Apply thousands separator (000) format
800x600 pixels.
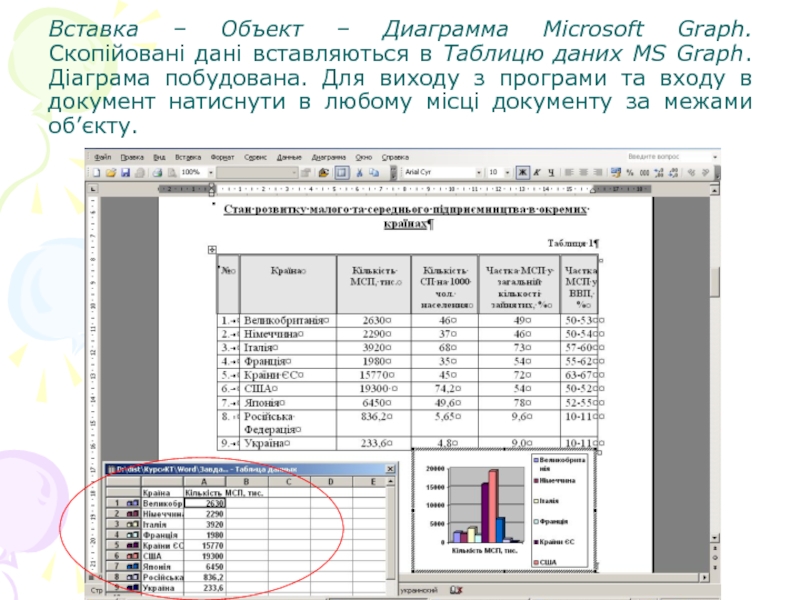(644, 173)
